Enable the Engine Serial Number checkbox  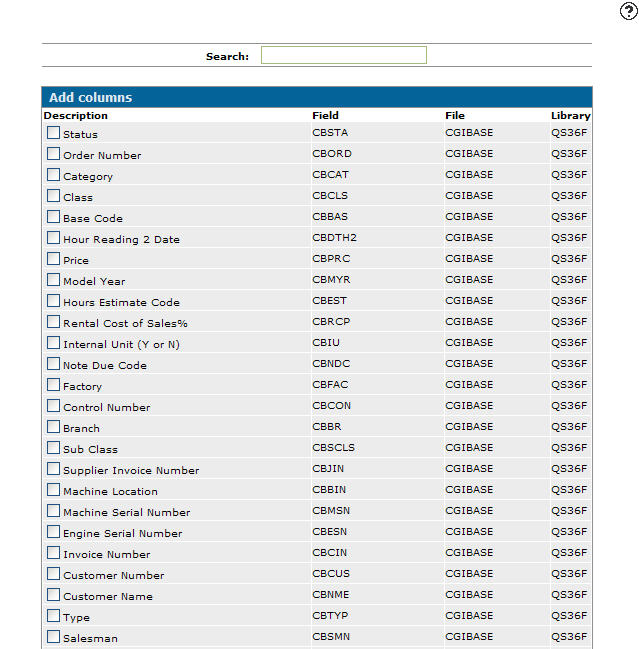(53, 531)
